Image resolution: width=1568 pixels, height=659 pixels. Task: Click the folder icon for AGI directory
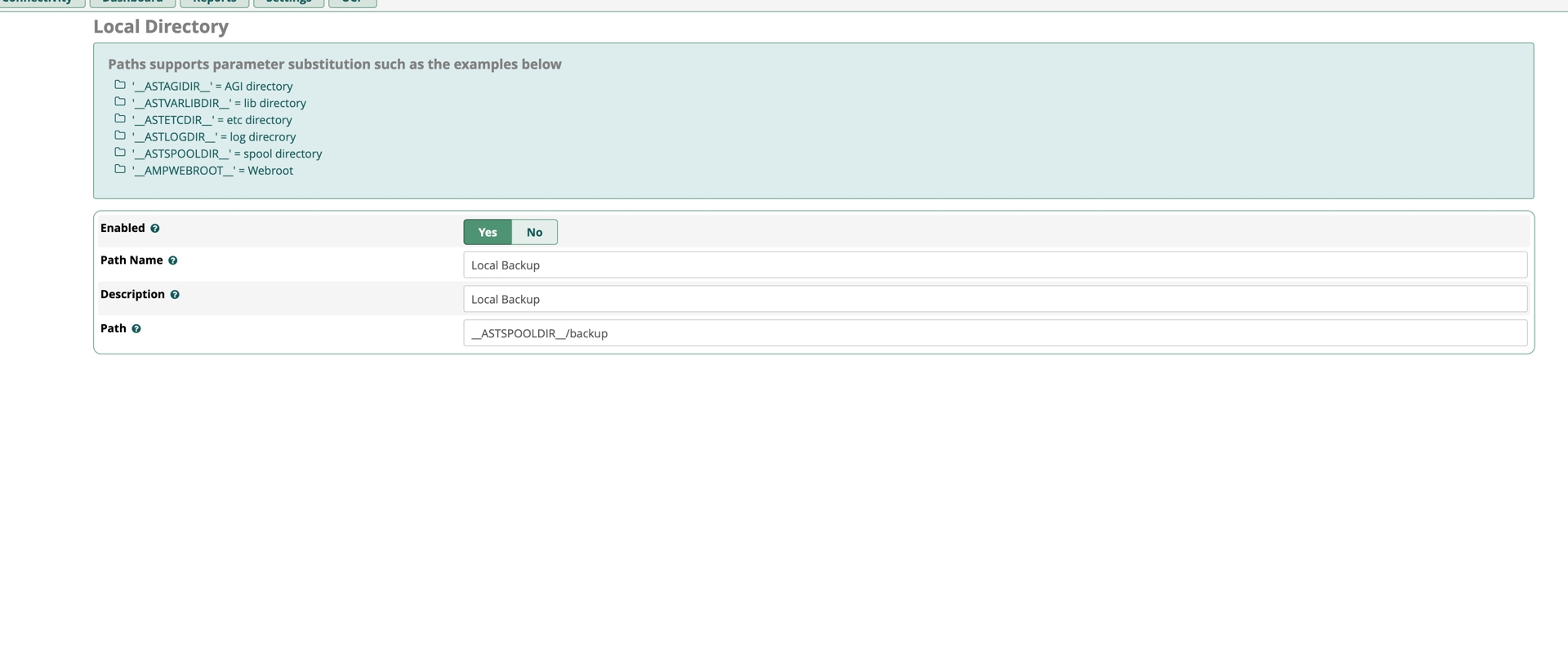120,85
